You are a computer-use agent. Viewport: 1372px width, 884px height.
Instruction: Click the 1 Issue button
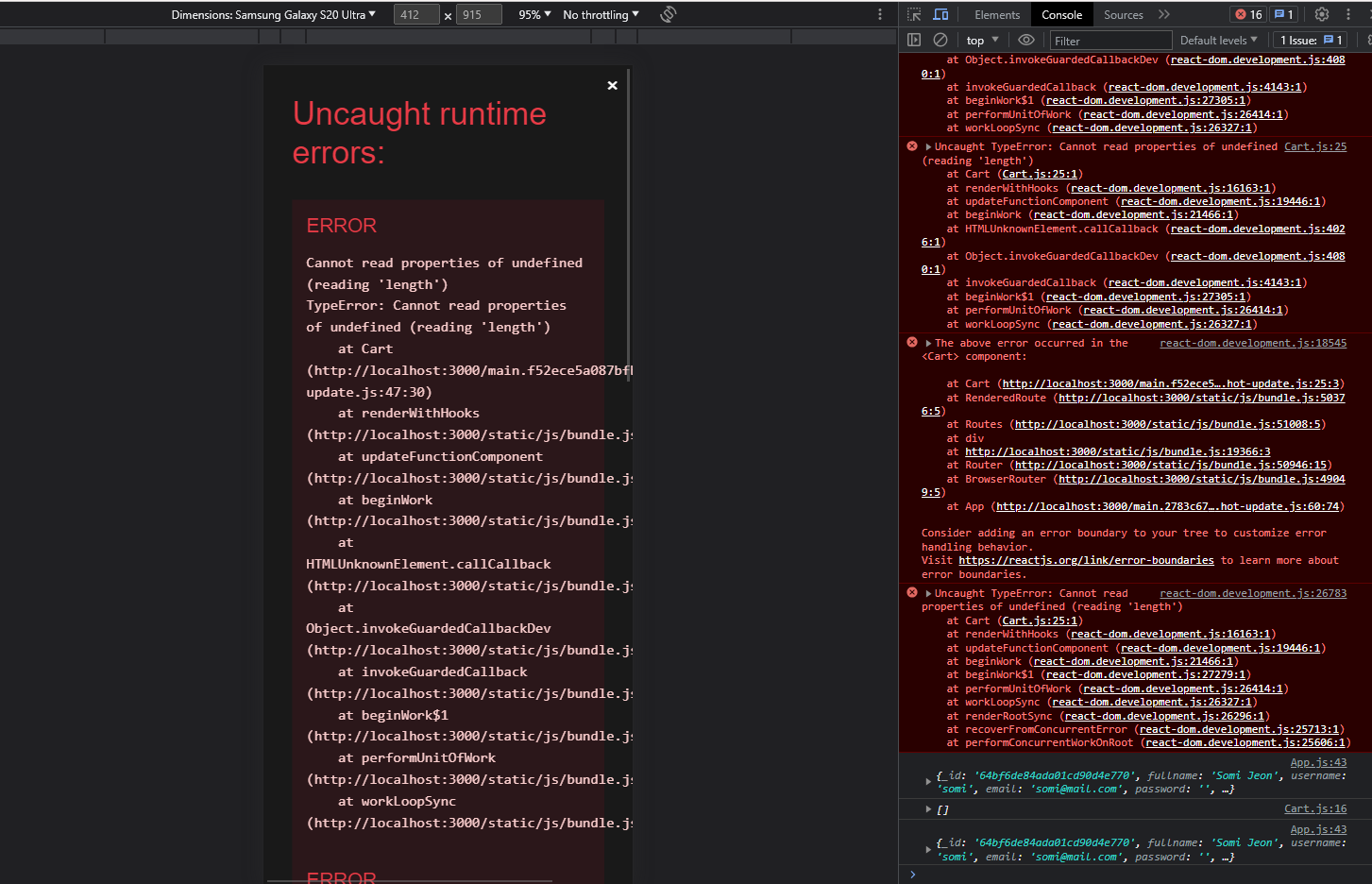tap(1311, 40)
